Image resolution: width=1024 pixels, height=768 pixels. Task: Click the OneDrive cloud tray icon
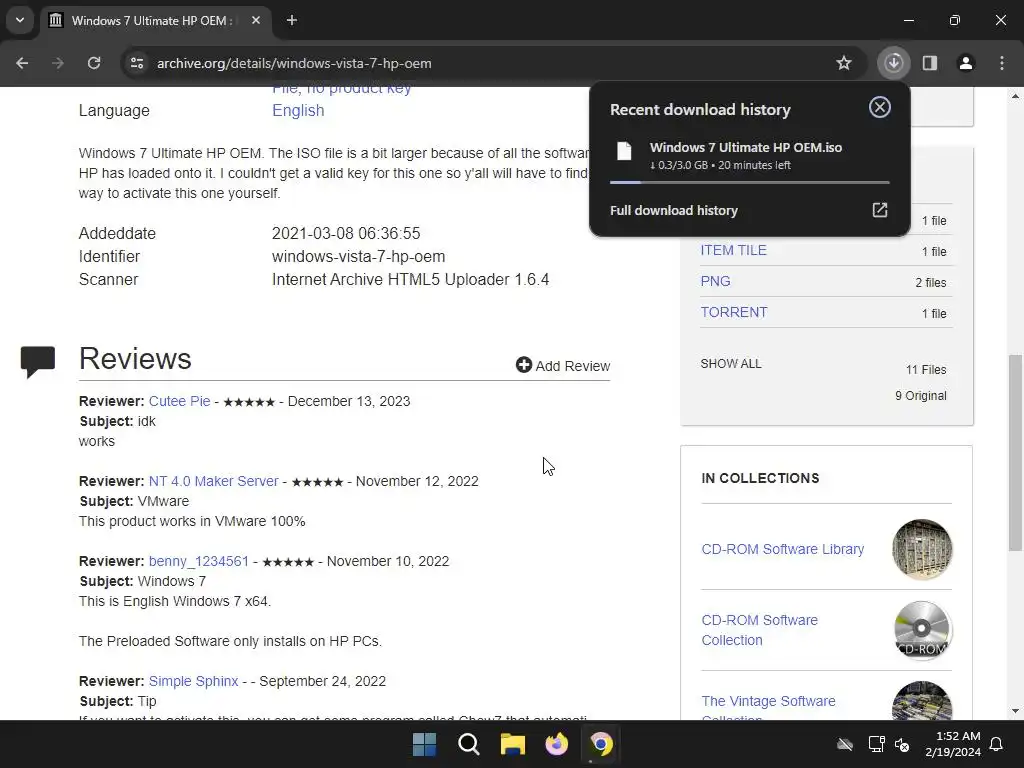pos(845,744)
